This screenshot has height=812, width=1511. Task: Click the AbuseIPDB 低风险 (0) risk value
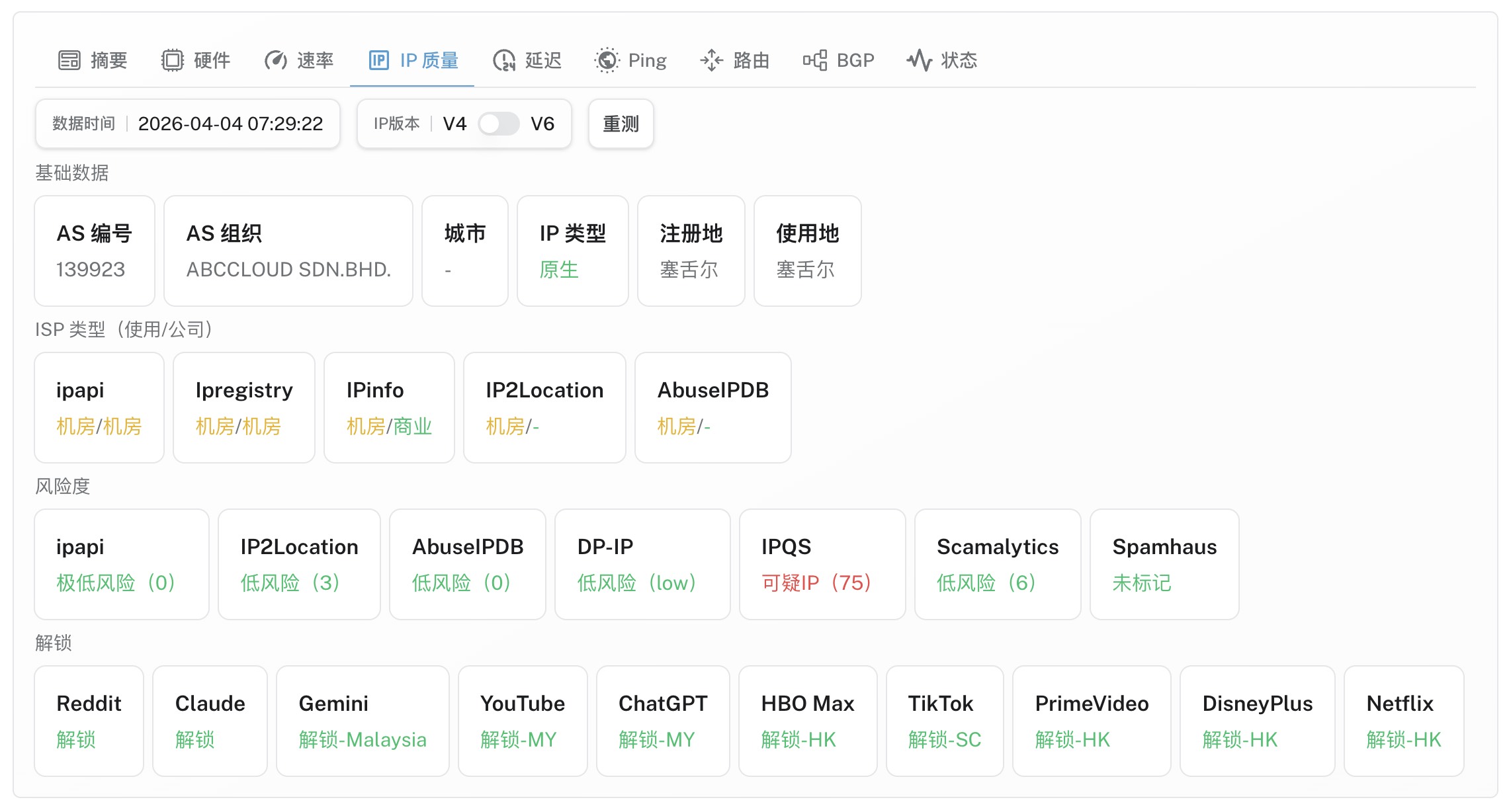(x=461, y=583)
